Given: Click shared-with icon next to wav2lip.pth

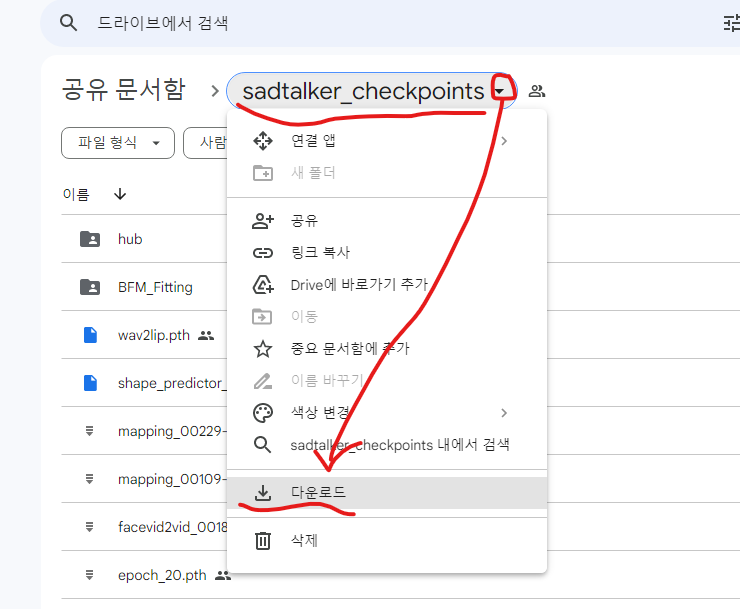Looking at the screenshot, I should [x=206, y=336].
